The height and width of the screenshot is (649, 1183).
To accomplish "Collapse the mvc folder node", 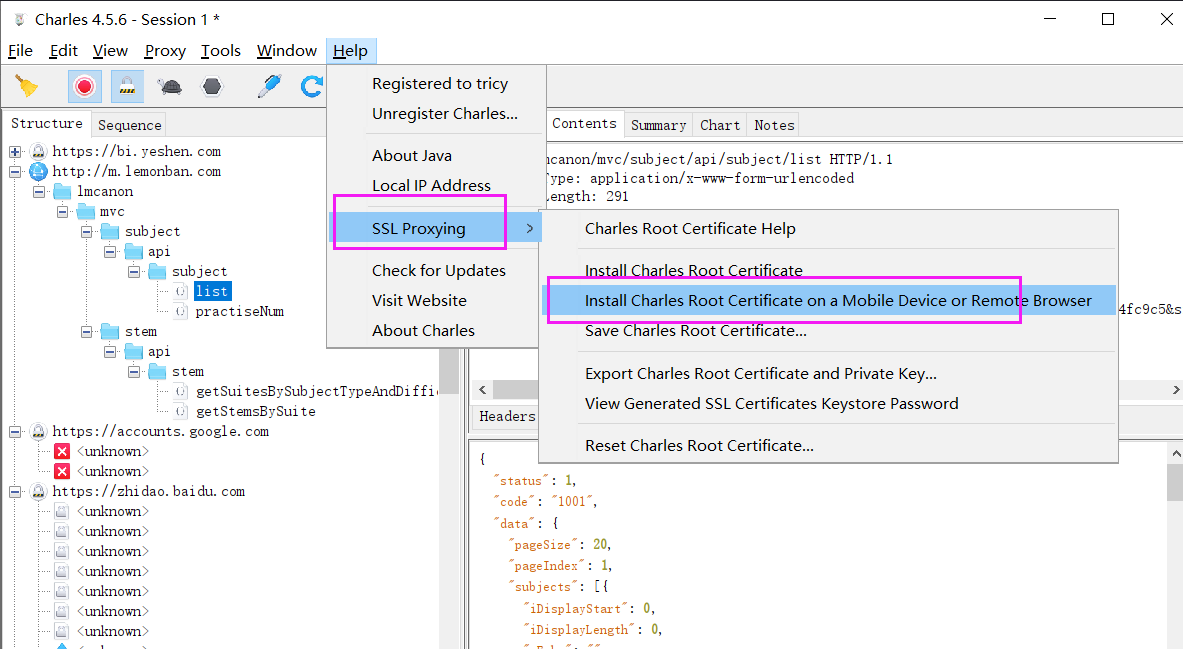I will click(63, 211).
